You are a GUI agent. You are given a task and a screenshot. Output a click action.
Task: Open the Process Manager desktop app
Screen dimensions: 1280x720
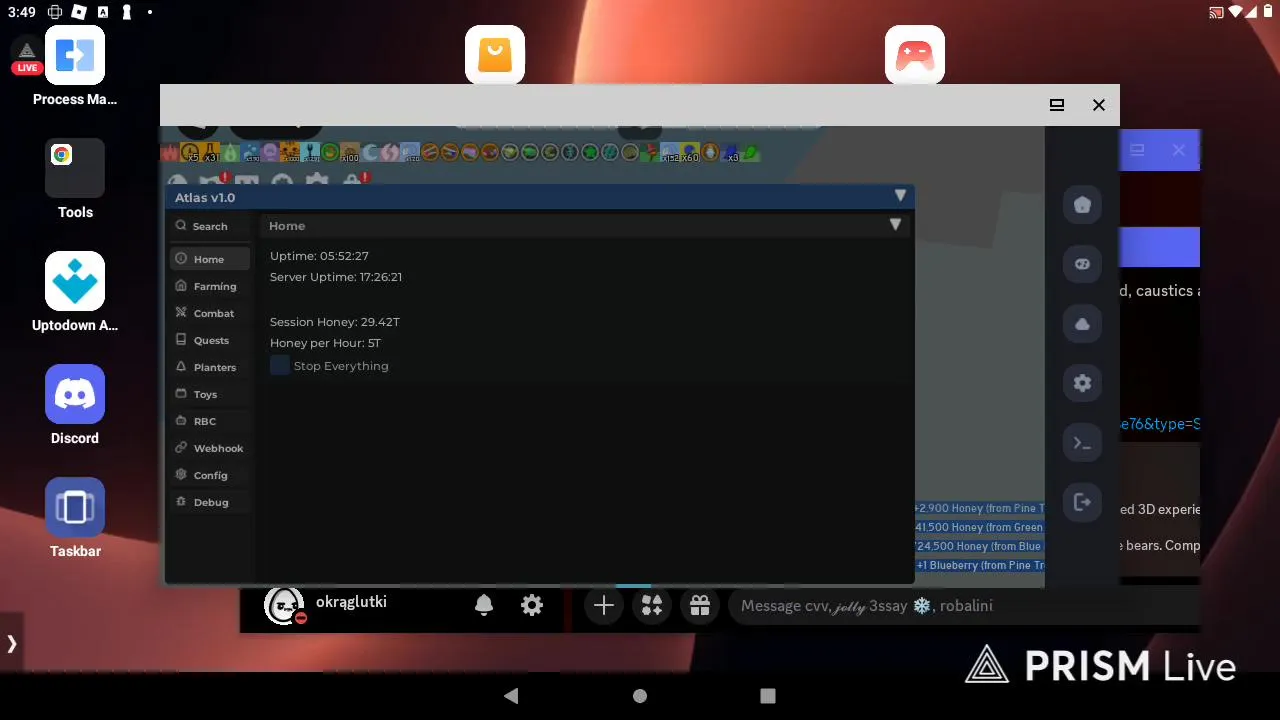(75, 66)
